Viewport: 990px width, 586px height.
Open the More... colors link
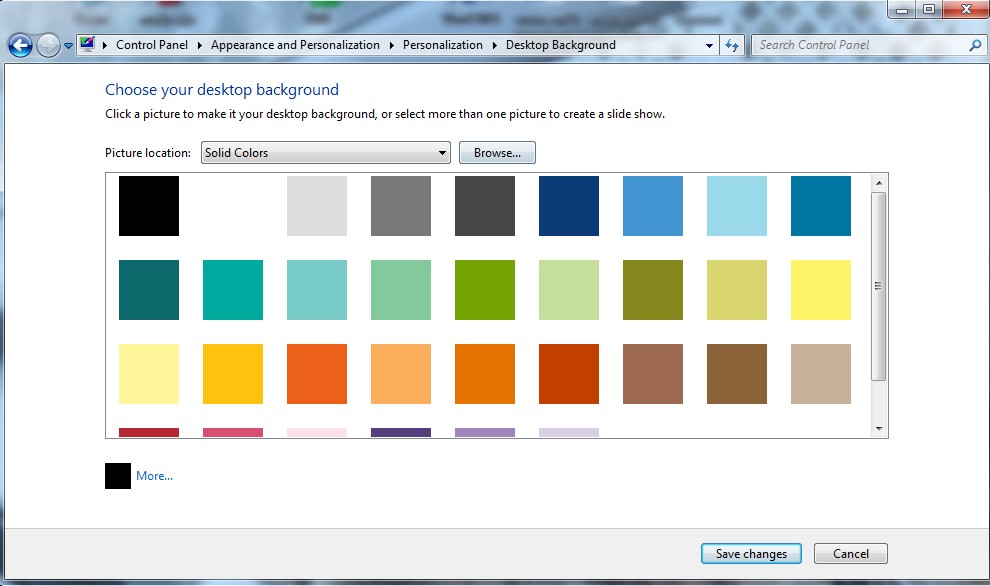click(x=154, y=476)
